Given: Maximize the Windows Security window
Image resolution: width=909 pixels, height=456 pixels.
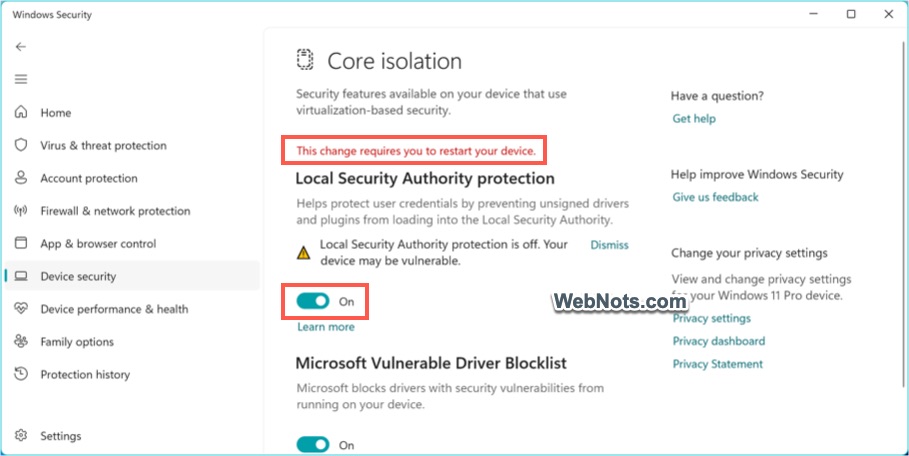Looking at the screenshot, I should 851,14.
